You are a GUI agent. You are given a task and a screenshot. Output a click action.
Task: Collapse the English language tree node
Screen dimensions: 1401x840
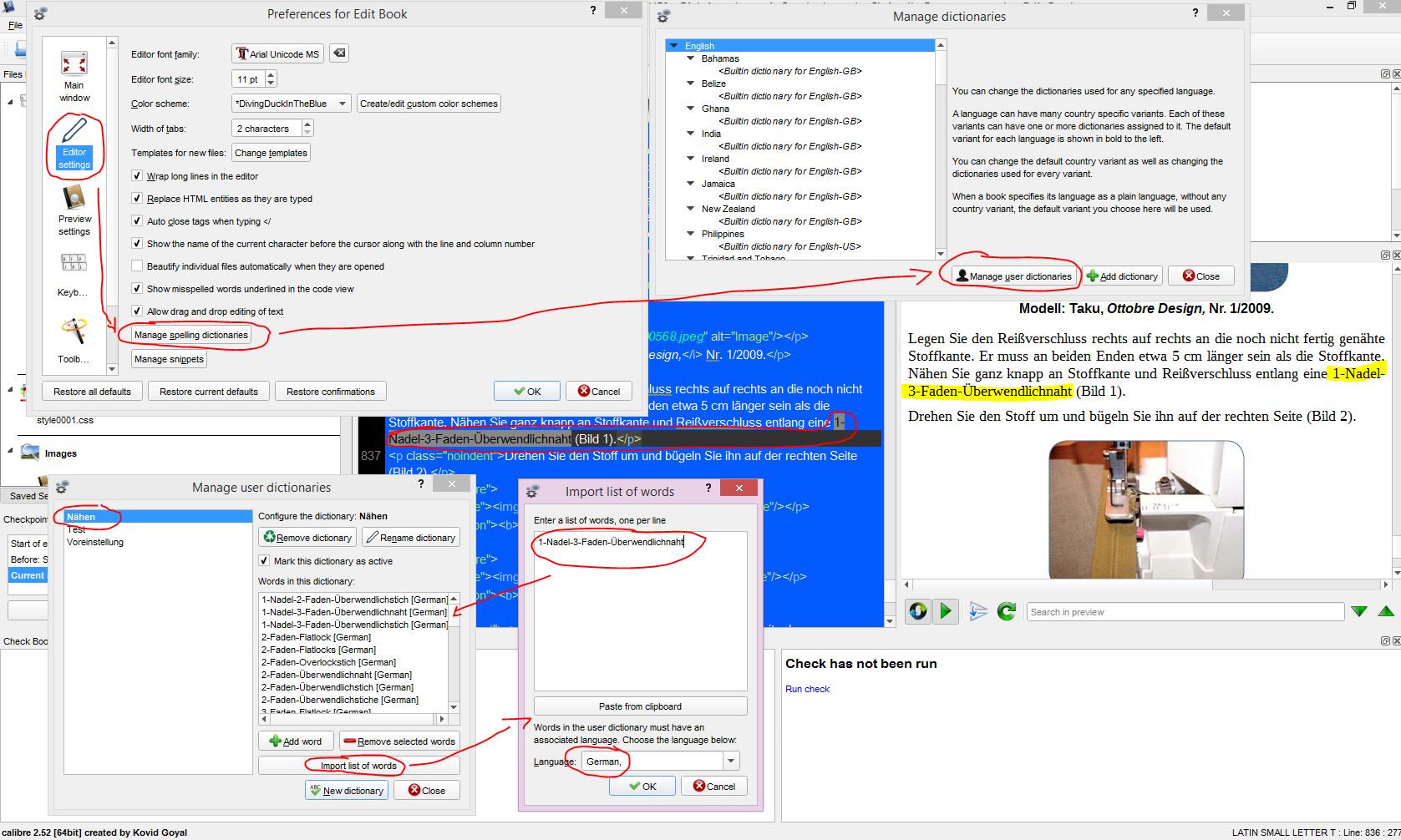673,46
